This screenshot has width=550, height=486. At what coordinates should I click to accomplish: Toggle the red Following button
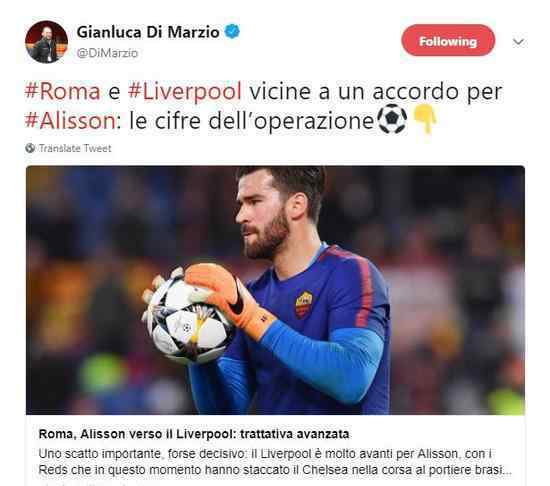[448, 41]
